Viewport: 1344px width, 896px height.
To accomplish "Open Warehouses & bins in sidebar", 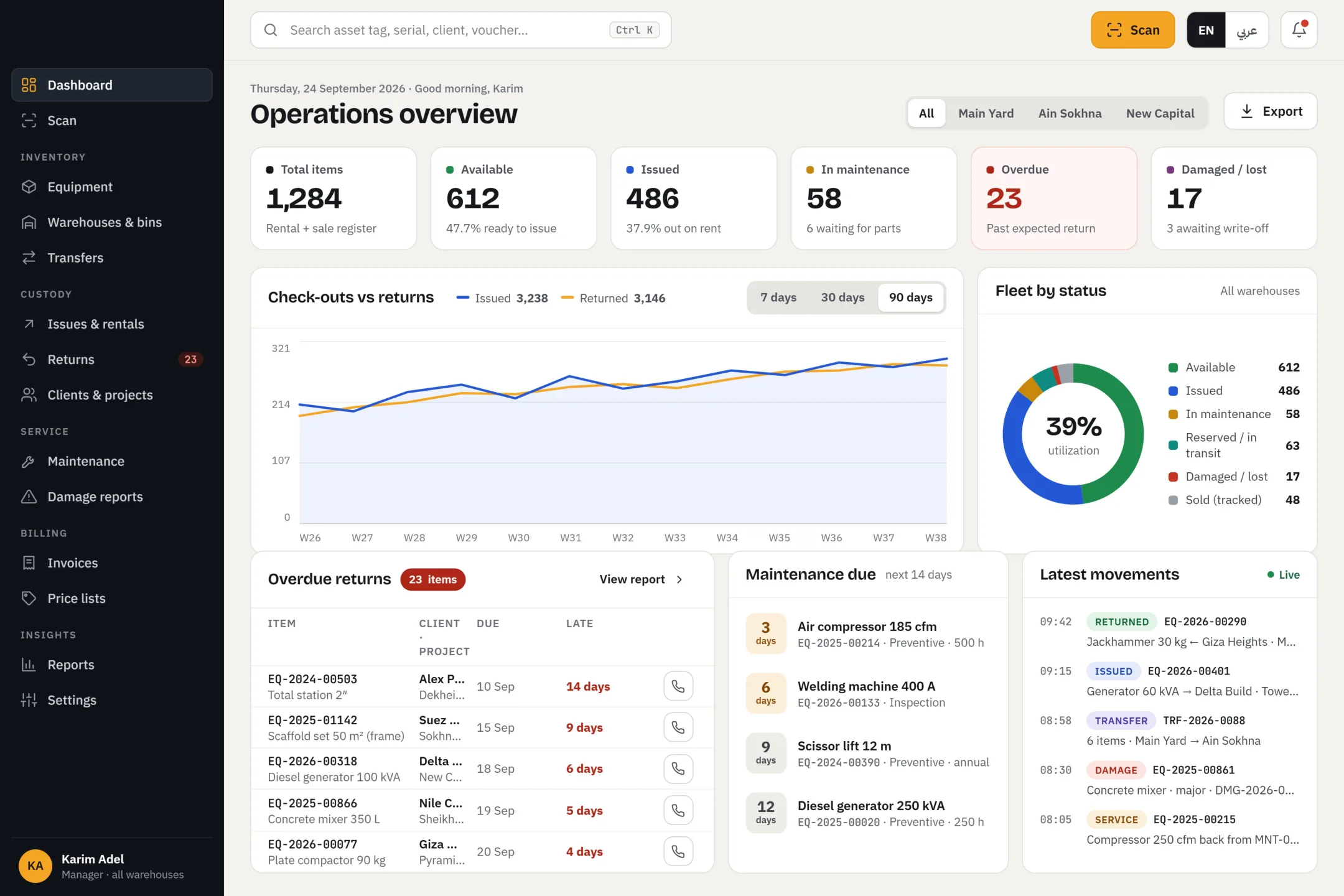I will [x=112, y=222].
